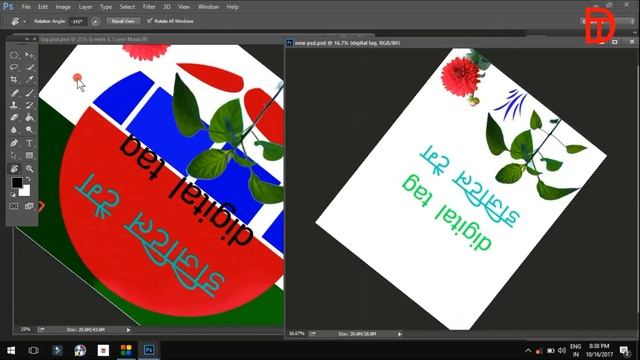Select the Clone Stamp tool

tap(14, 105)
